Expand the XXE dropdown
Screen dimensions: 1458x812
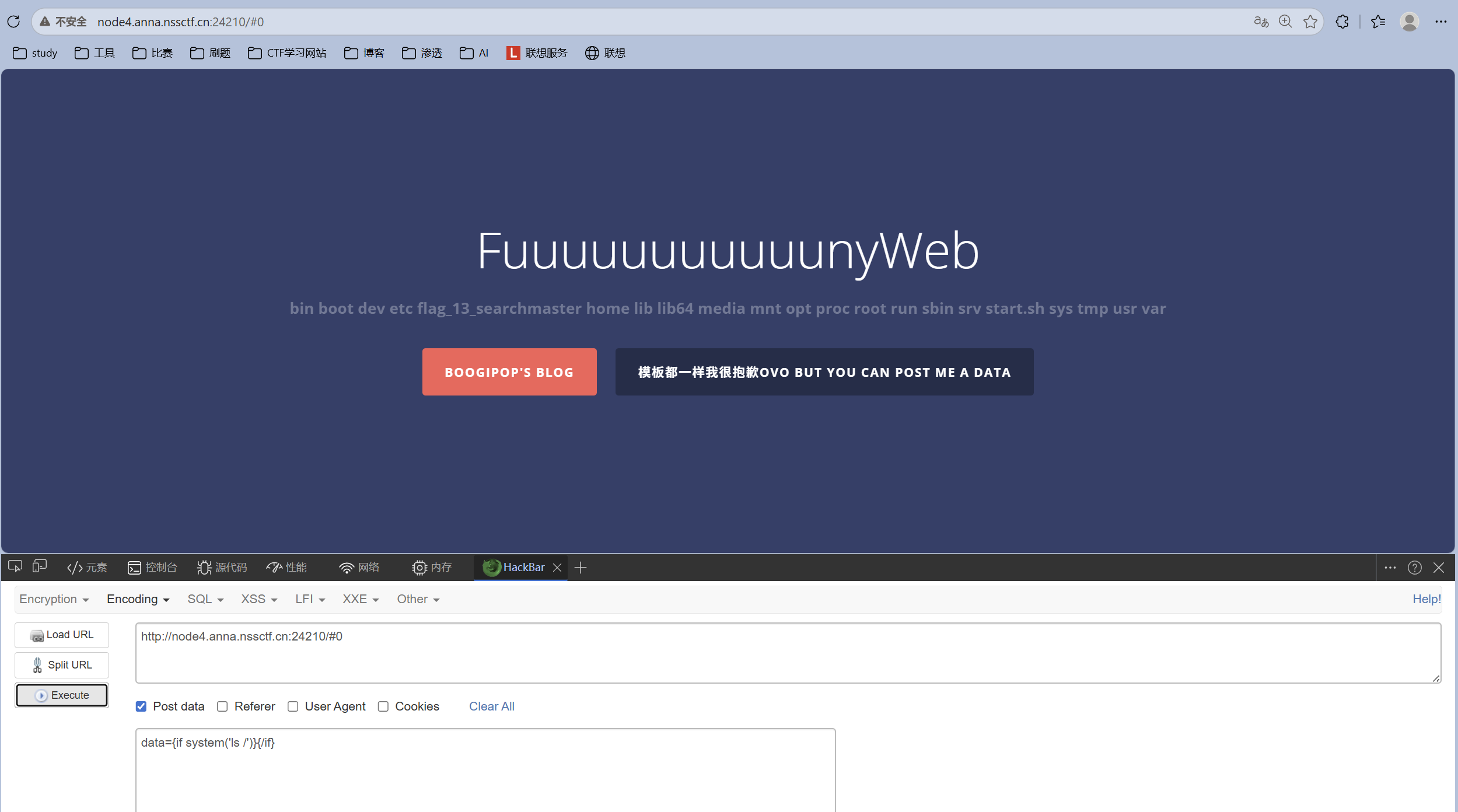point(361,599)
